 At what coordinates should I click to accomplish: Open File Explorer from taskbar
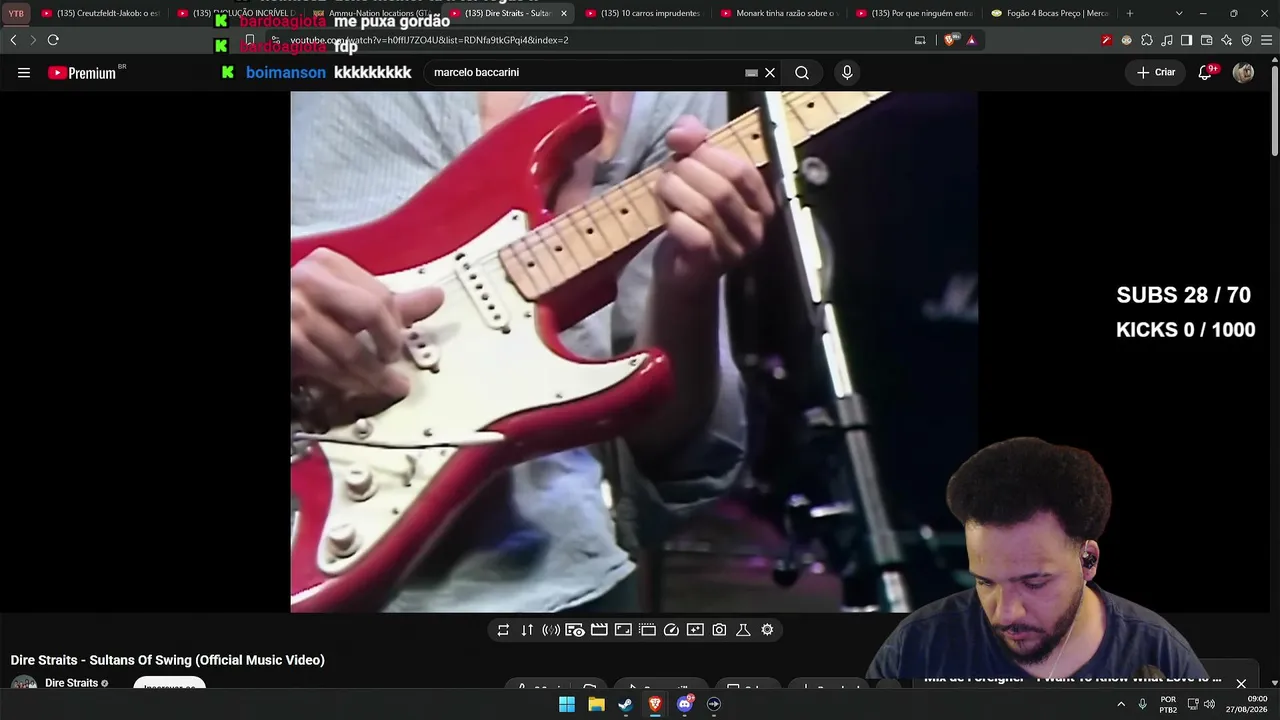[596, 704]
